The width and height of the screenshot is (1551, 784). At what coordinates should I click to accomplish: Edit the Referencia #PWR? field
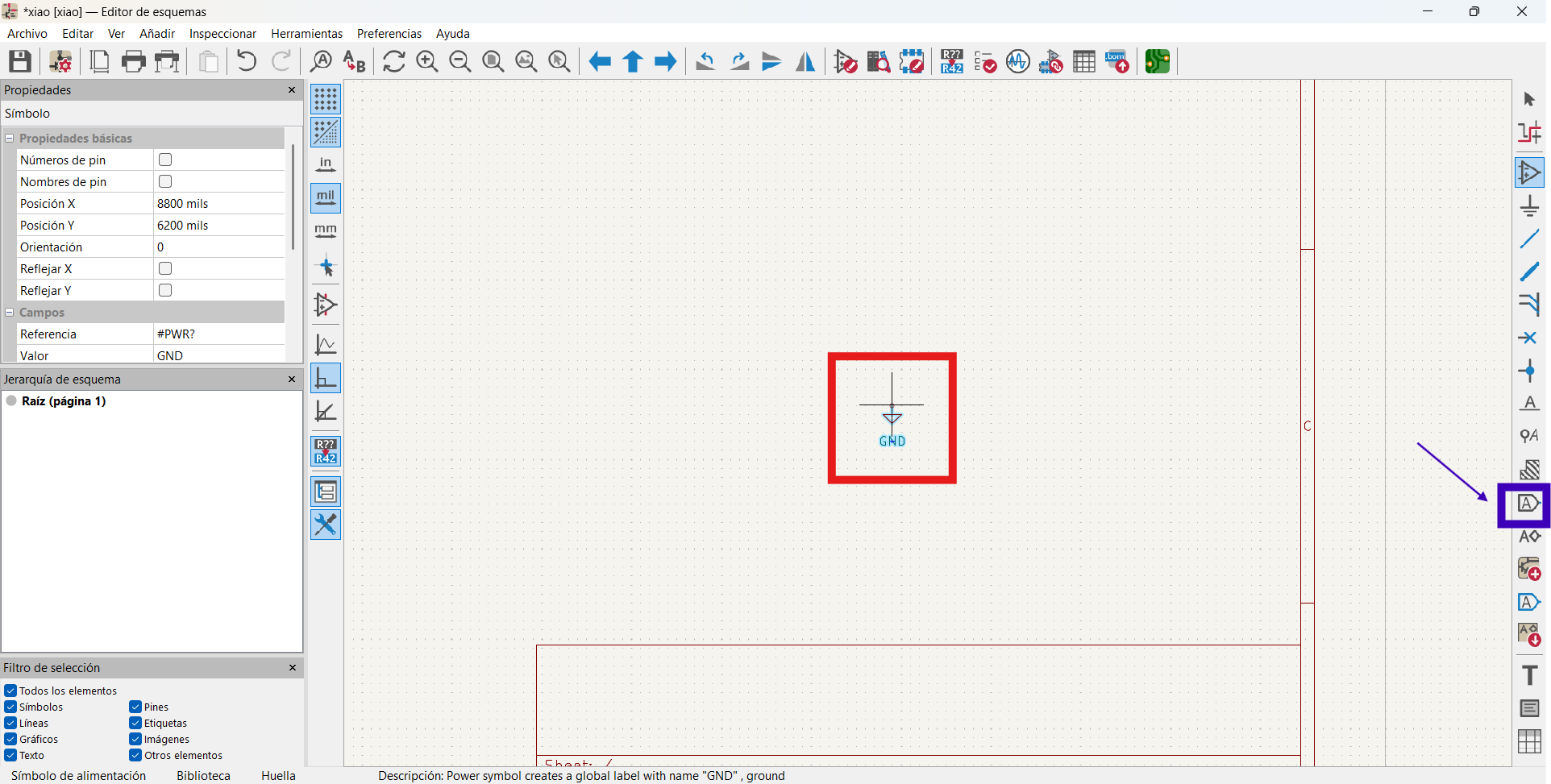coord(218,334)
